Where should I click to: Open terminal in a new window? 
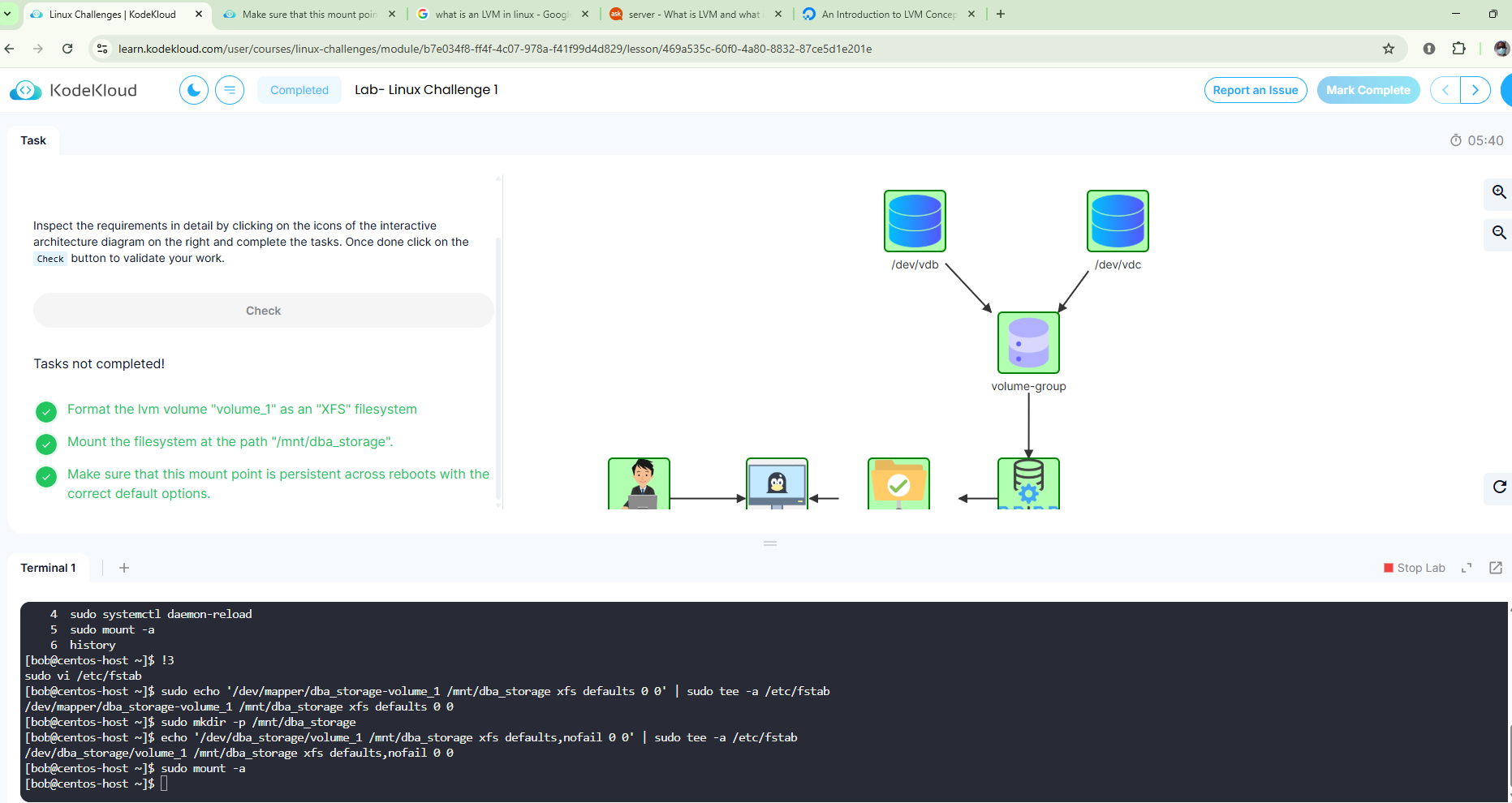click(1496, 568)
